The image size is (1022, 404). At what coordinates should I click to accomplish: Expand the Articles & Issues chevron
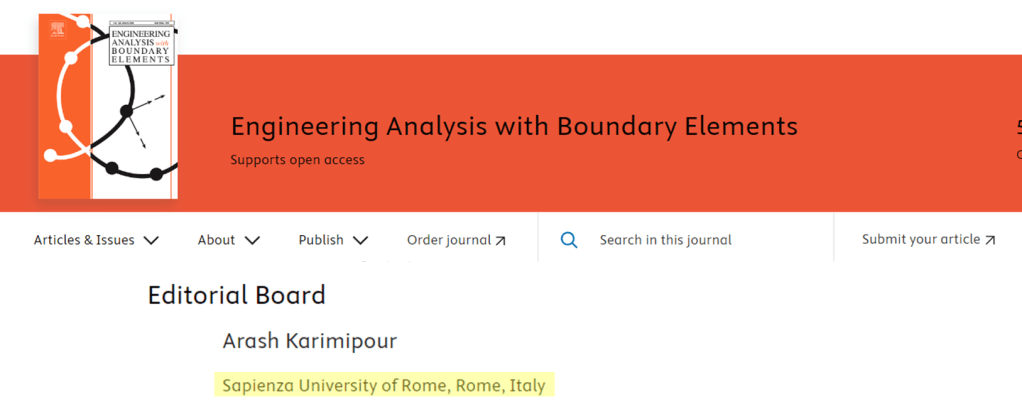151,240
